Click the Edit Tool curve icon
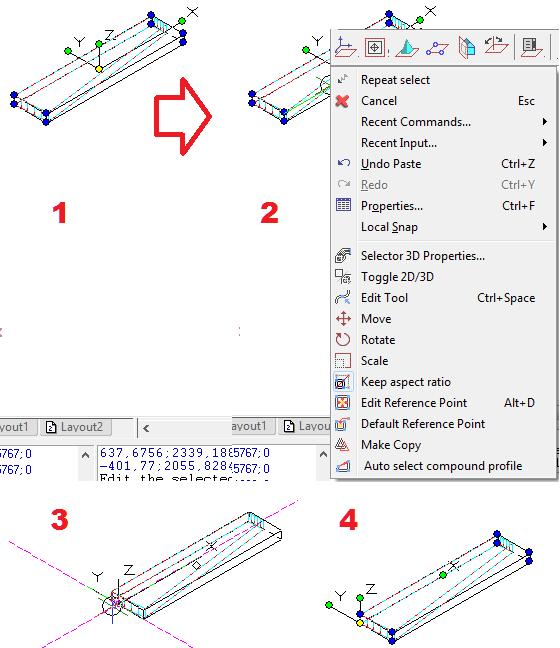The width and height of the screenshot is (560, 648). point(343,298)
